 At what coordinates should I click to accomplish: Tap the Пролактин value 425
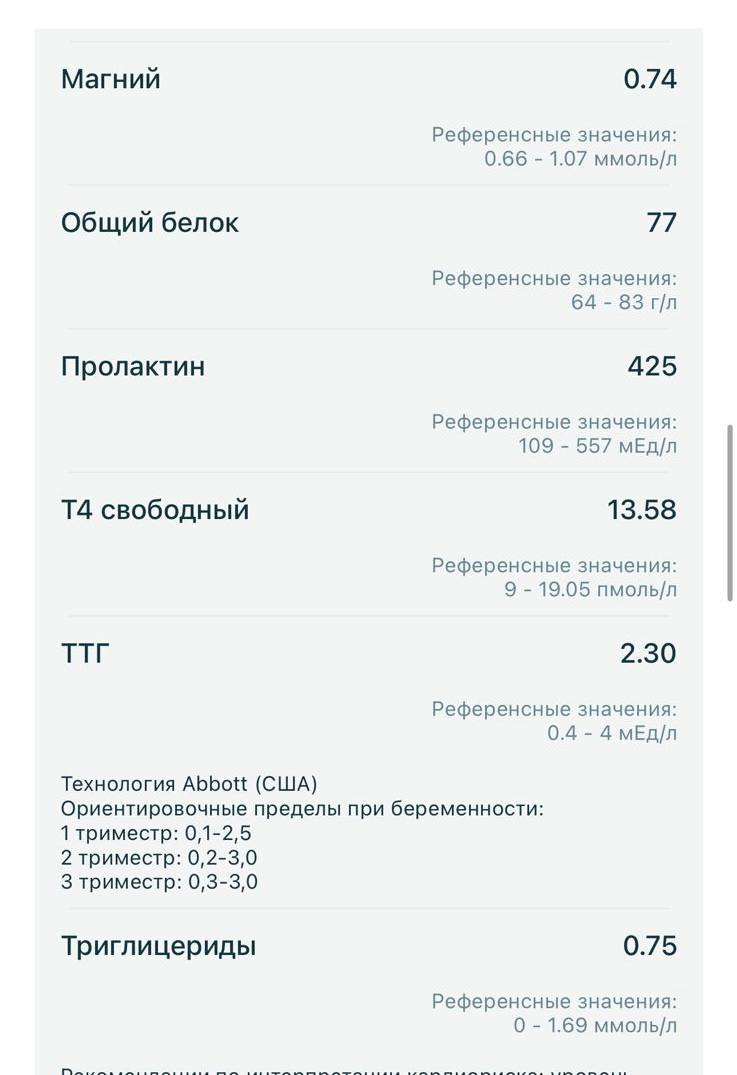[x=652, y=366]
